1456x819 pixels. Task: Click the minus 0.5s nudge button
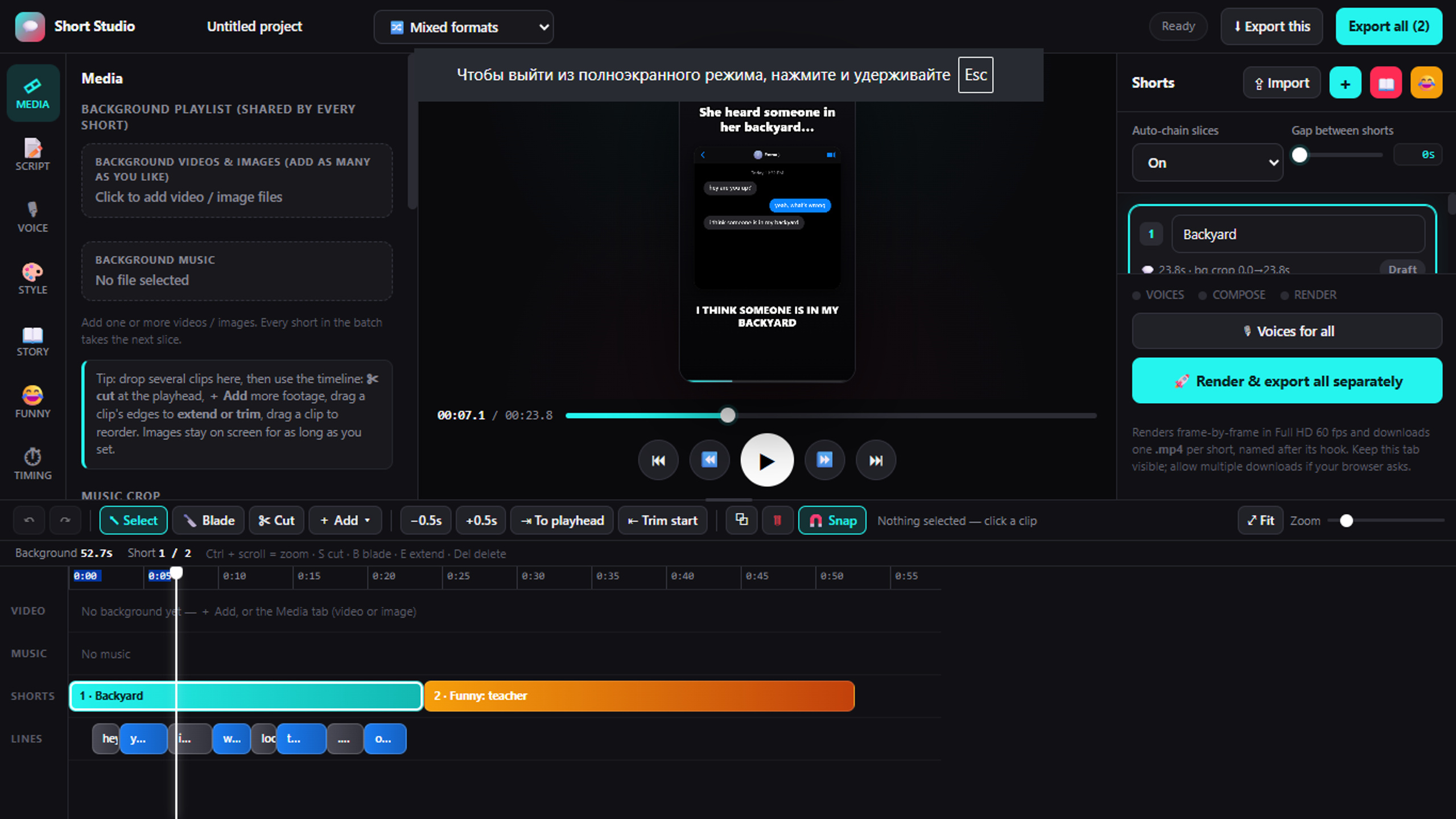click(x=426, y=520)
